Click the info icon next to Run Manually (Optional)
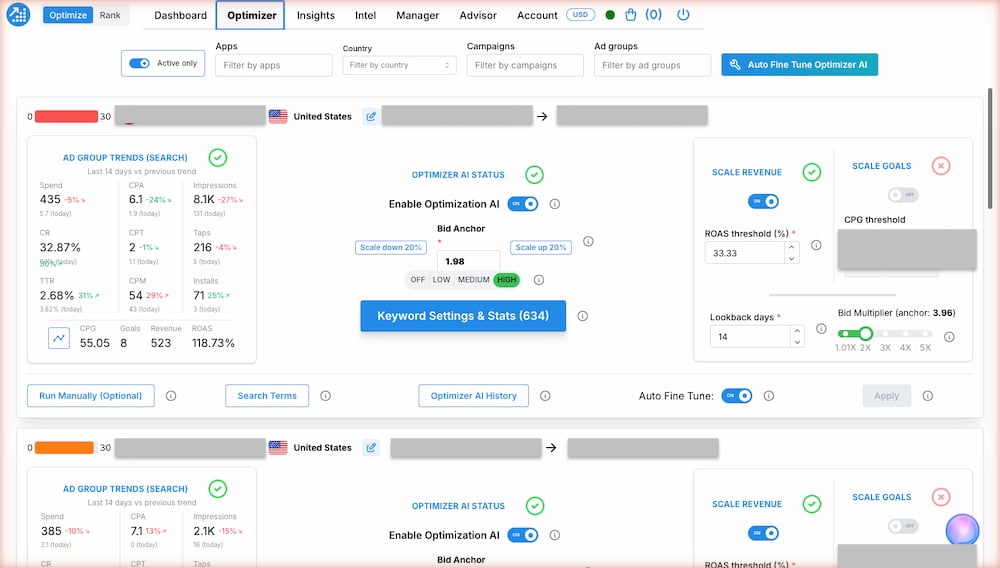 (x=171, y=396)
